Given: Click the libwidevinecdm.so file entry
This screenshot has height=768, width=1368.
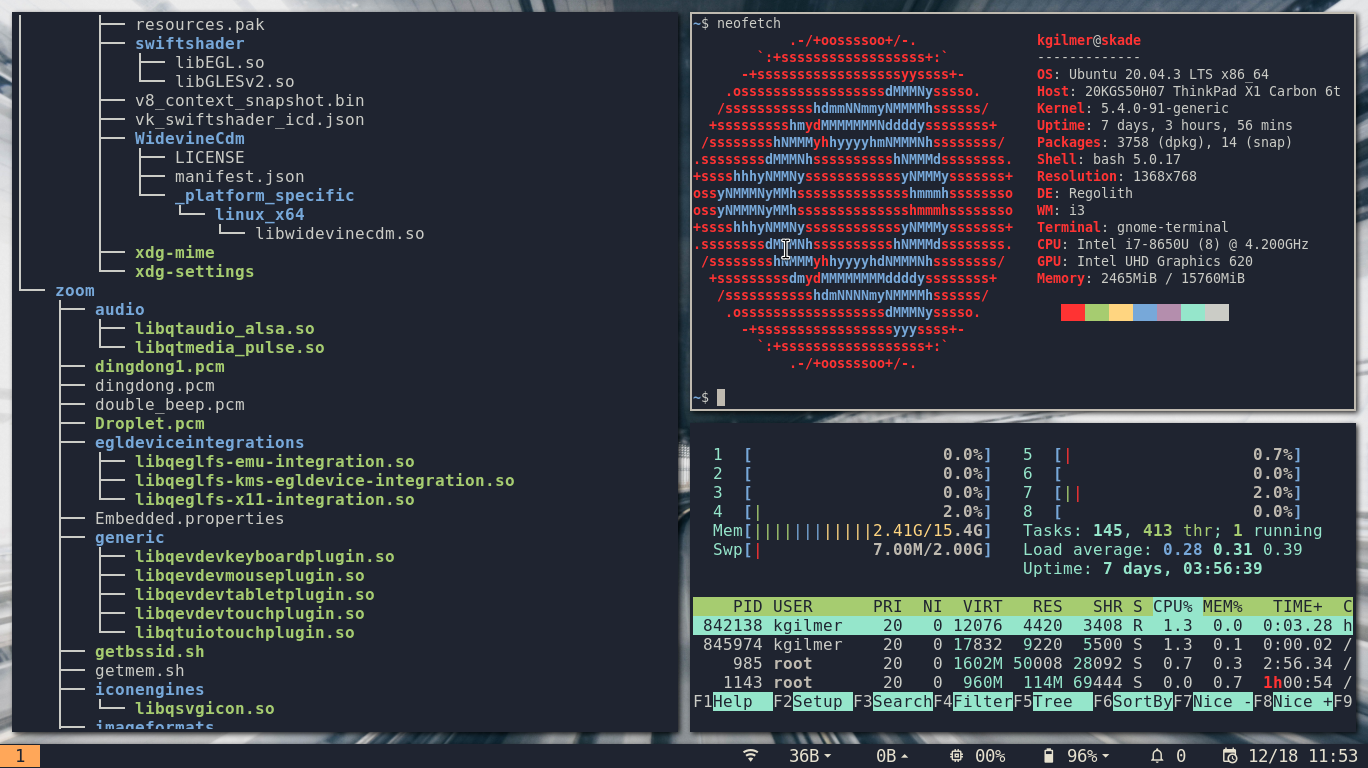Looking at the screenshot, I should pos(340,234).
